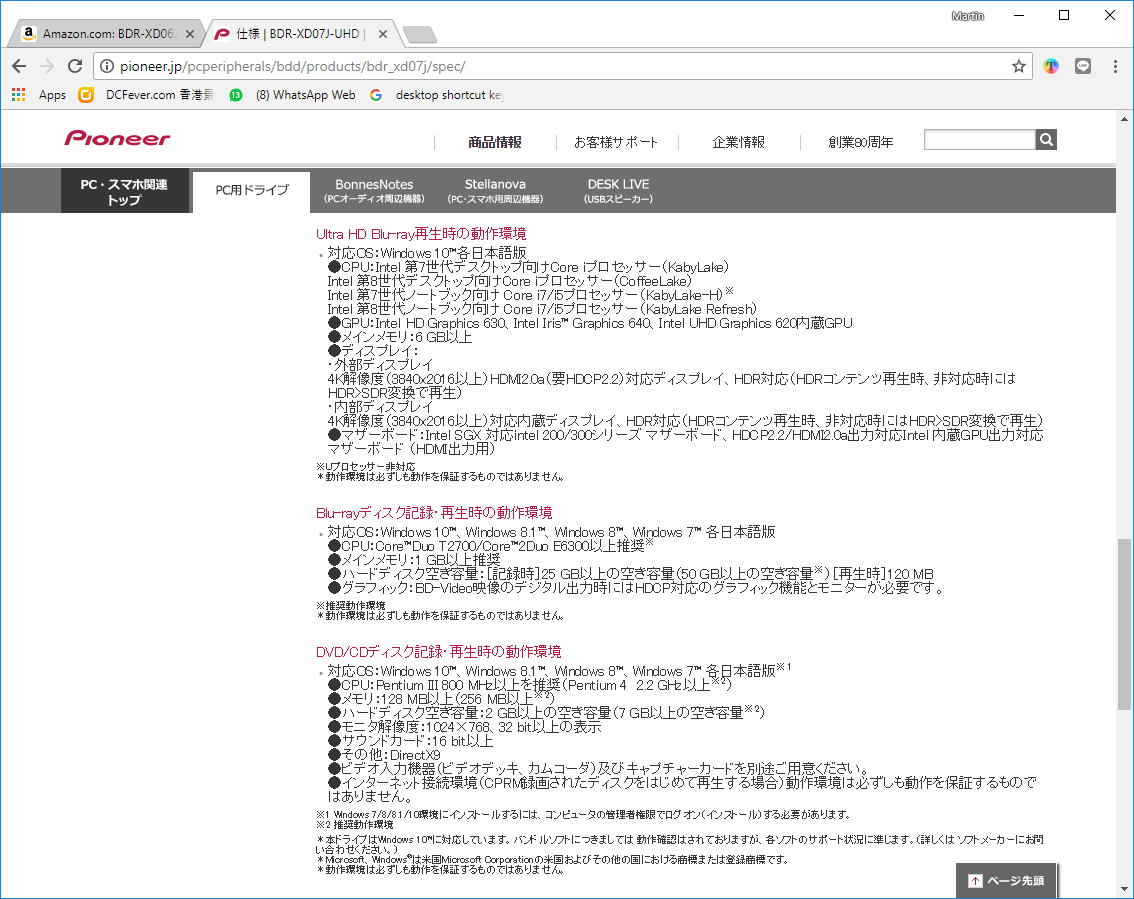Click the line モニタ解像度：1024×768

click(x=464, y=727)
